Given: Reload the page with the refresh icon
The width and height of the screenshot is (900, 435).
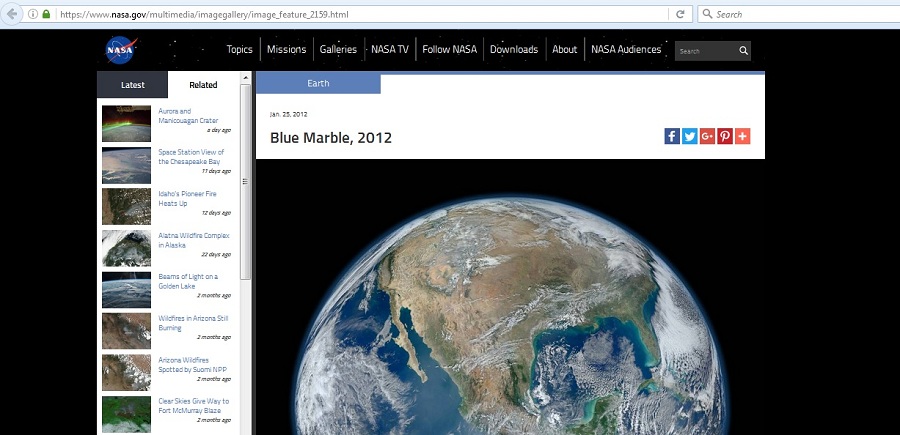Looking at the screenshot, I should pos(680,14).
